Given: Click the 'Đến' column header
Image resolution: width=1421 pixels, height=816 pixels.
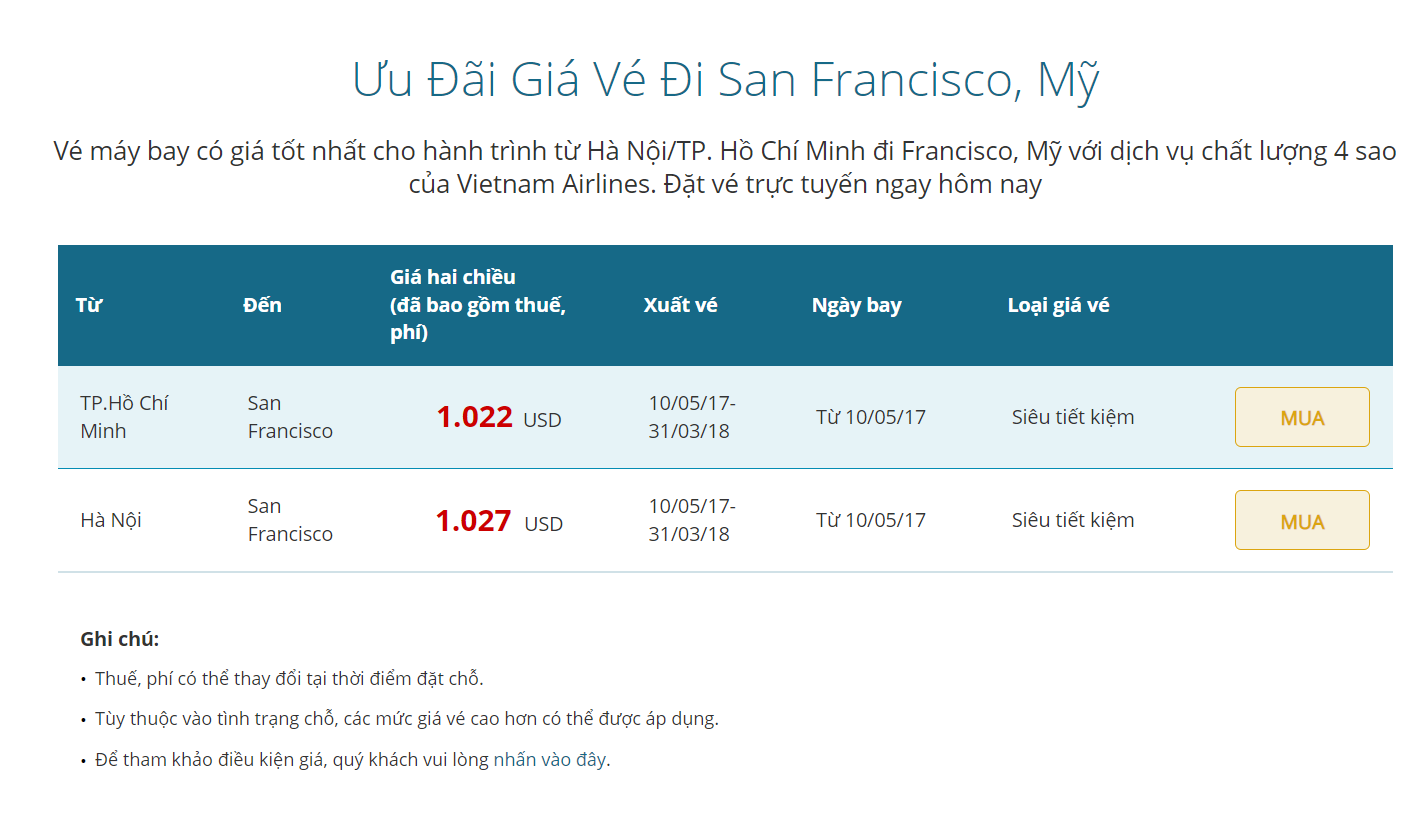Looking at the screenshot, I should click(x=262, y=305).
